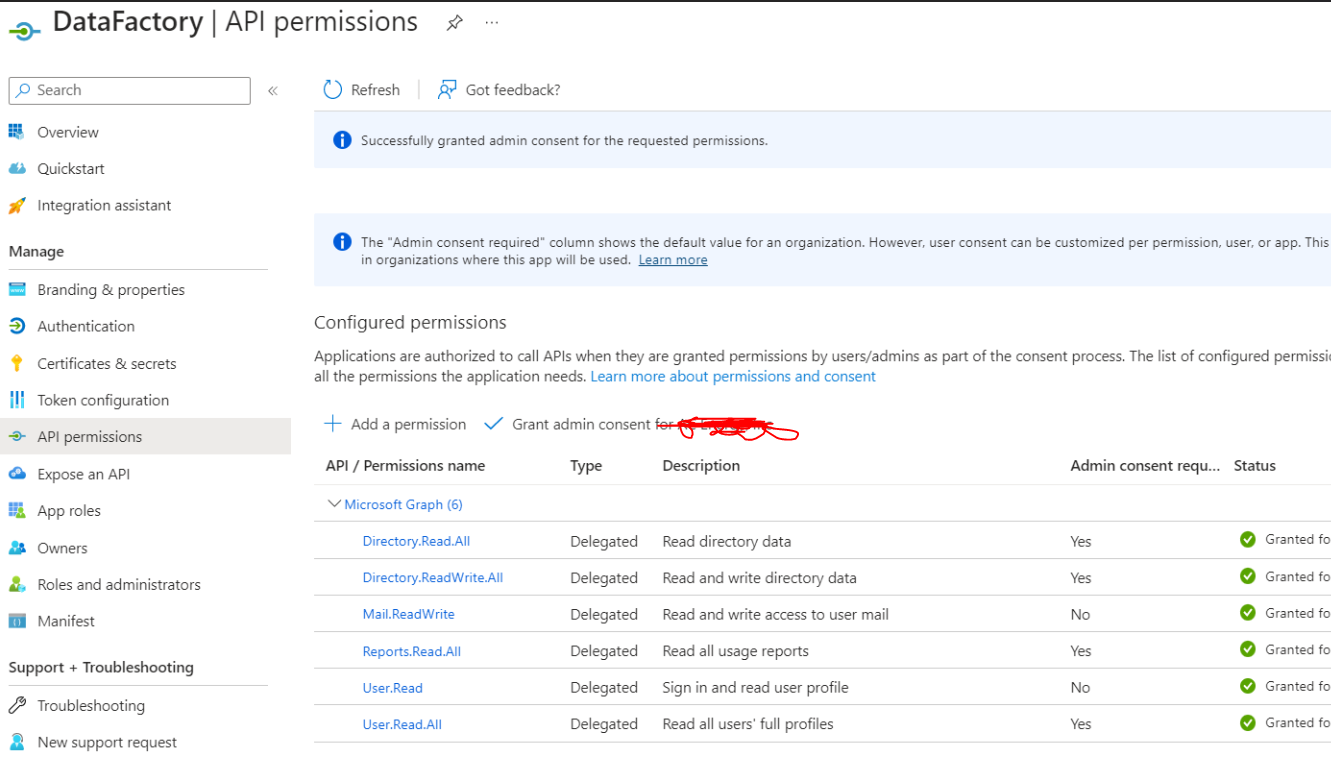Click the Token configuration bars icon
Screen dimensions: 1331x768
point(17,400)
